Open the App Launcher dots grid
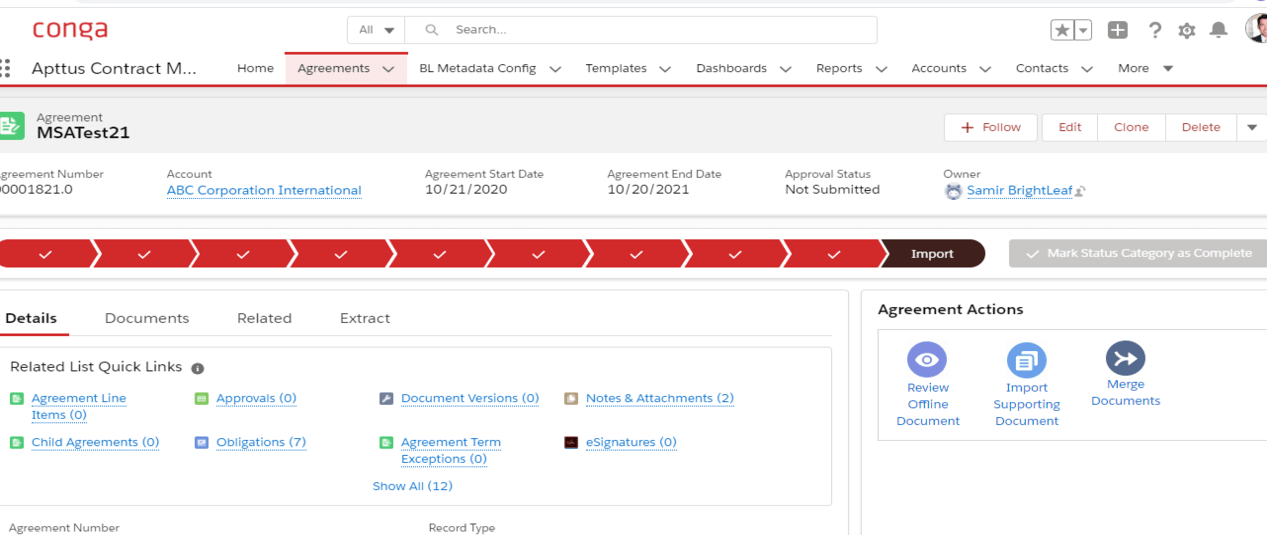The height and width of the screenshot is (535, 1267). [6, 68]
